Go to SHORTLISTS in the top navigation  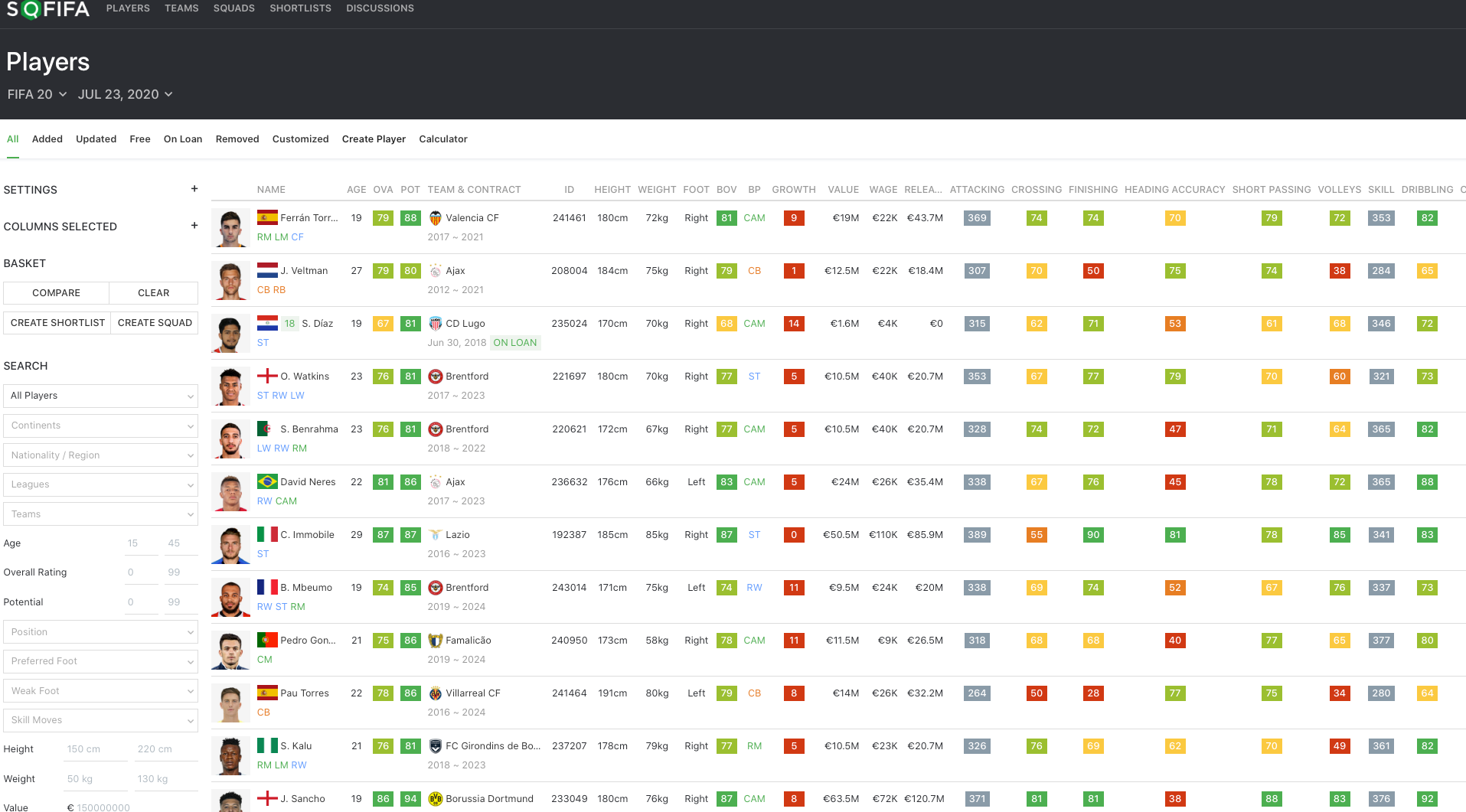(x=300, y=8)
